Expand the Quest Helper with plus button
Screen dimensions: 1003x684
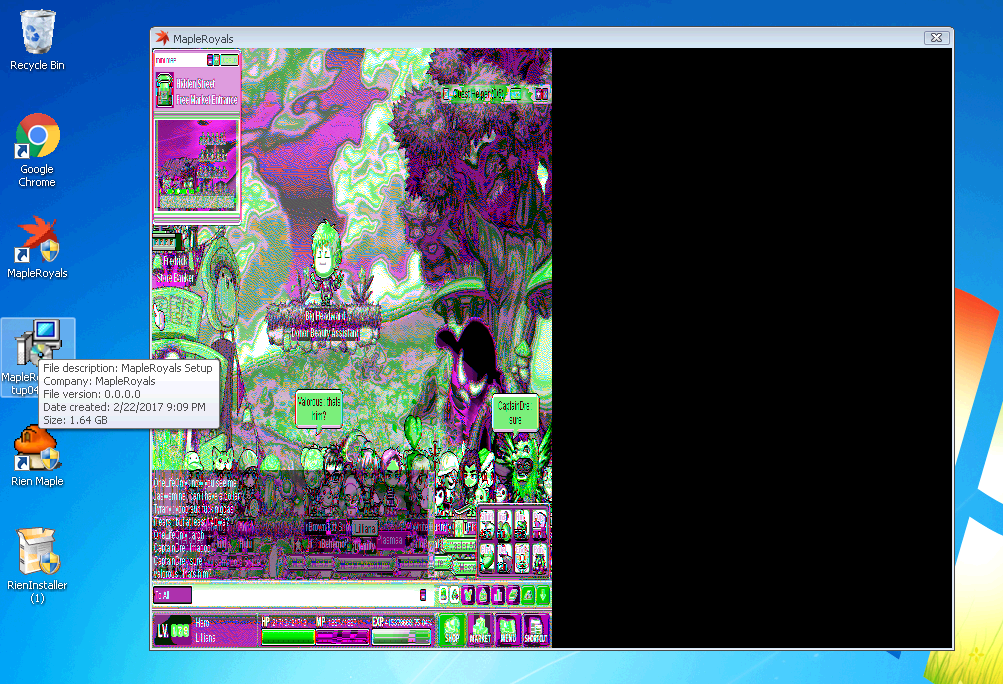[539, 94]
